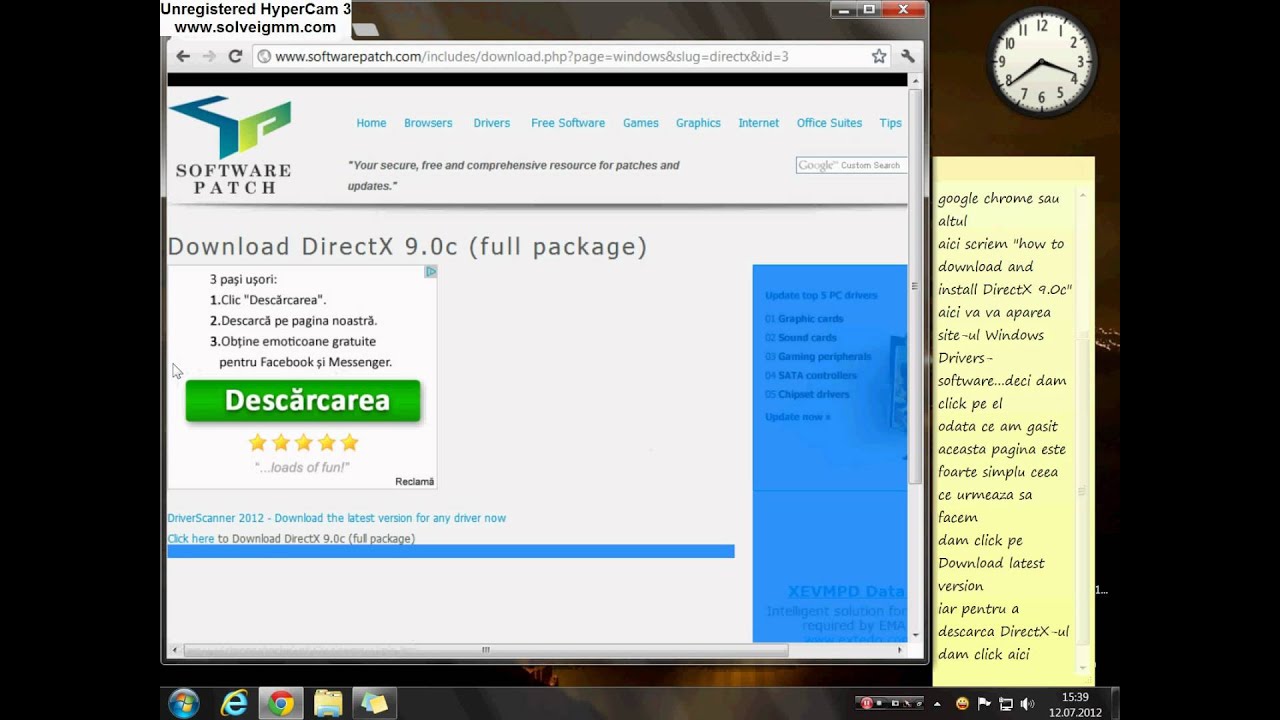Open Windows Explorer folder from the taskbar
1280x720 pixels.
[328, 704]
